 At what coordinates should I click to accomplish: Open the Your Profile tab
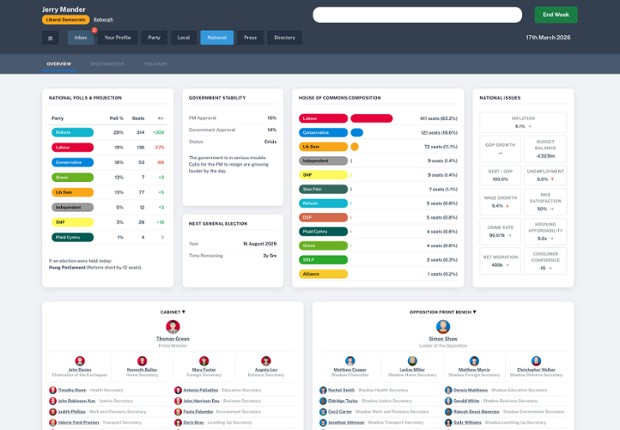click(x=117, y=38)
